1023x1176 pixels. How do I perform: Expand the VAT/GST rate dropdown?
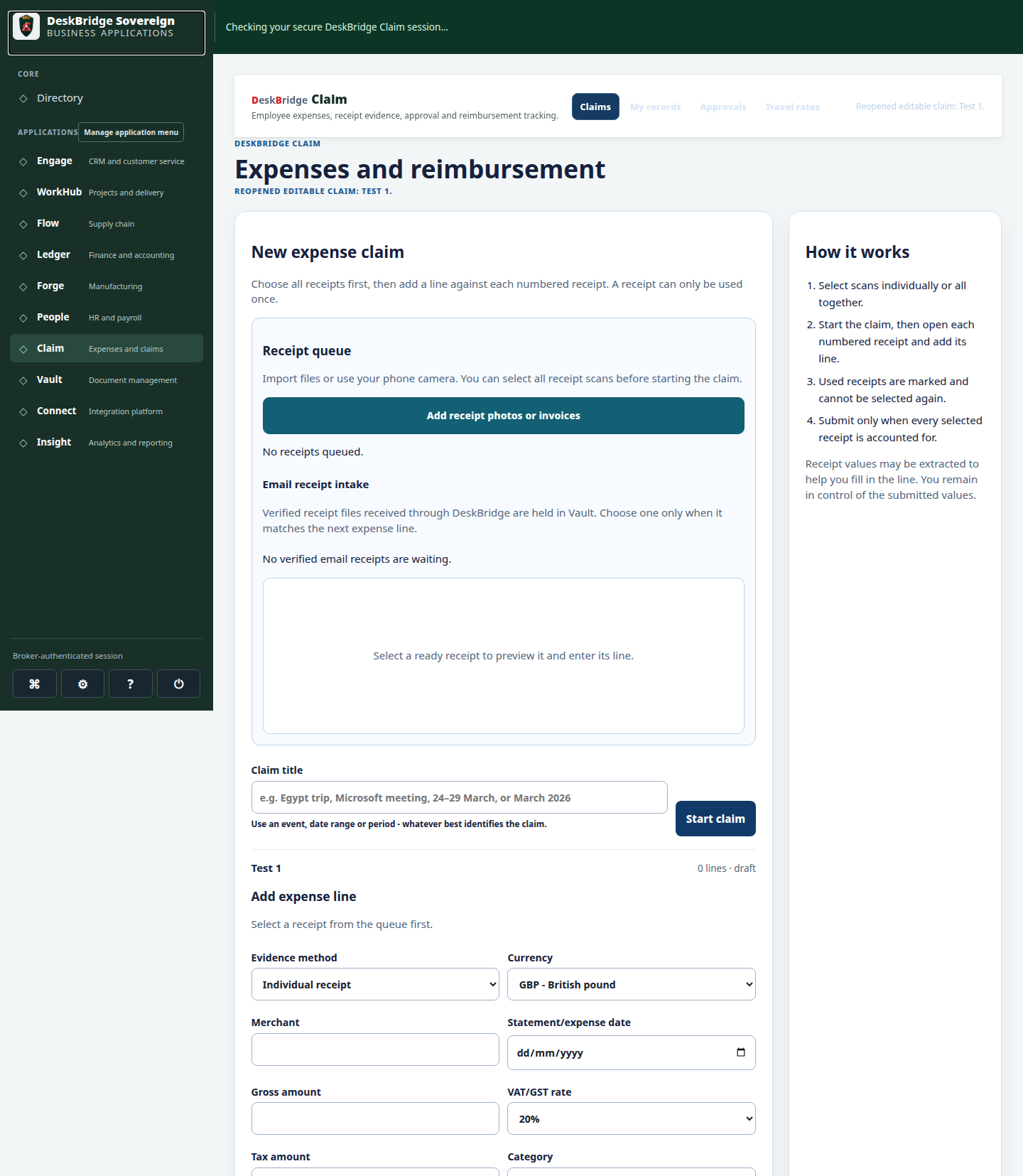(x=631, y=1118)
